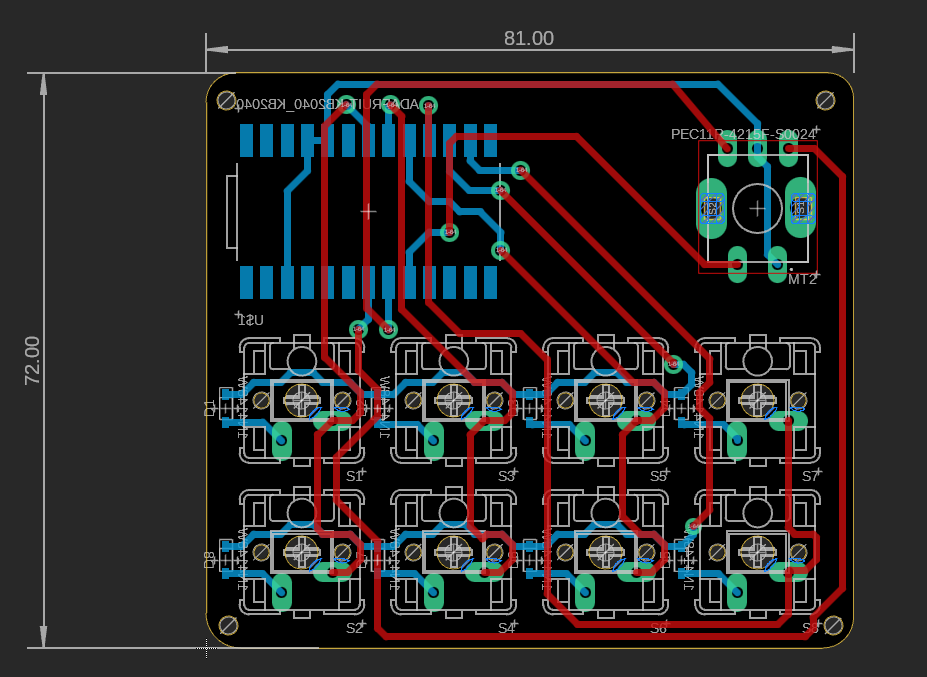Select the S1 switch label

pyautogui.click(x=354, y=476)
